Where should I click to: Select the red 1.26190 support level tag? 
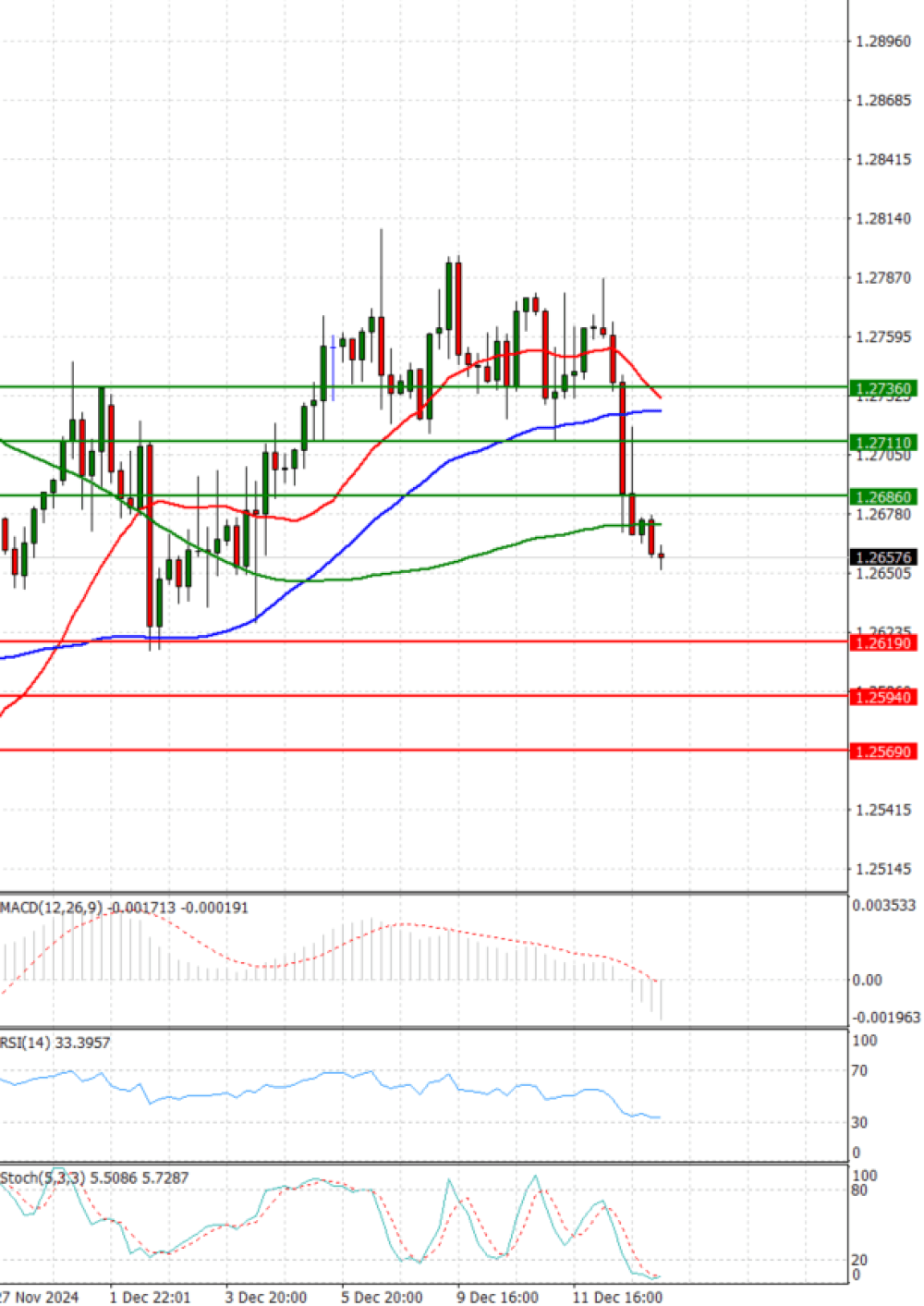(882, 643)
